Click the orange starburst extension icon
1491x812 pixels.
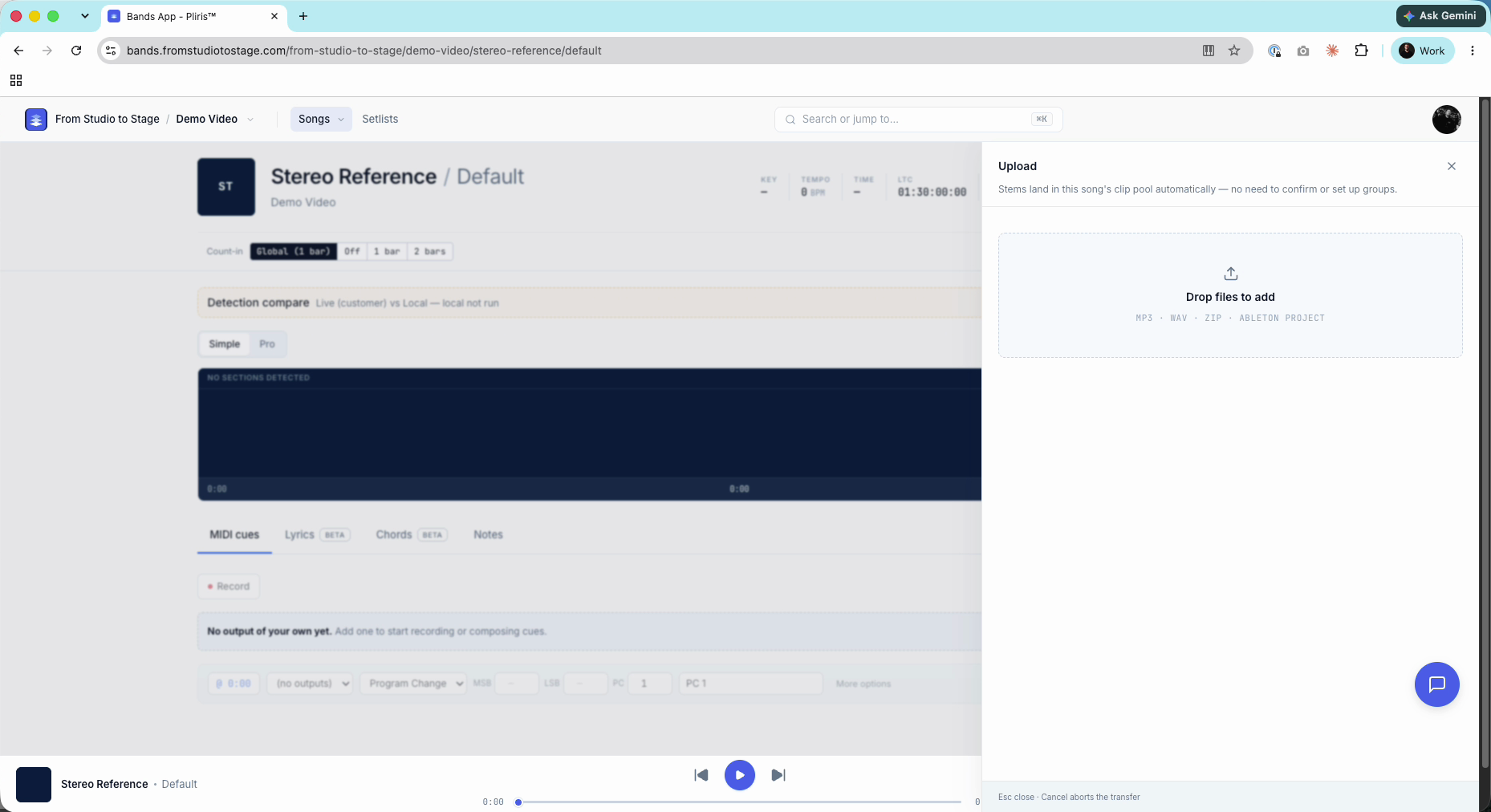(x=1332, y=51)
